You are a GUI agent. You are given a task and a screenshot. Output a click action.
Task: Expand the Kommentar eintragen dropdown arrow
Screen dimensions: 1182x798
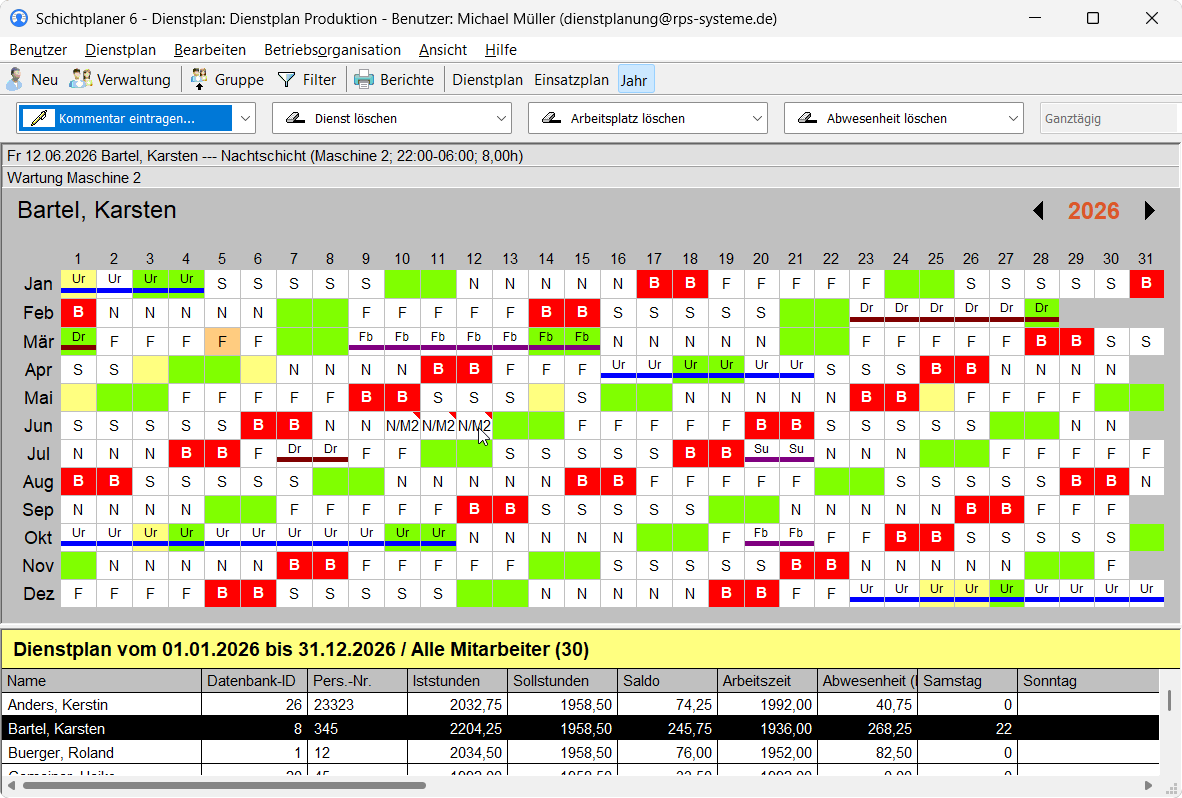tap(245, 118)
